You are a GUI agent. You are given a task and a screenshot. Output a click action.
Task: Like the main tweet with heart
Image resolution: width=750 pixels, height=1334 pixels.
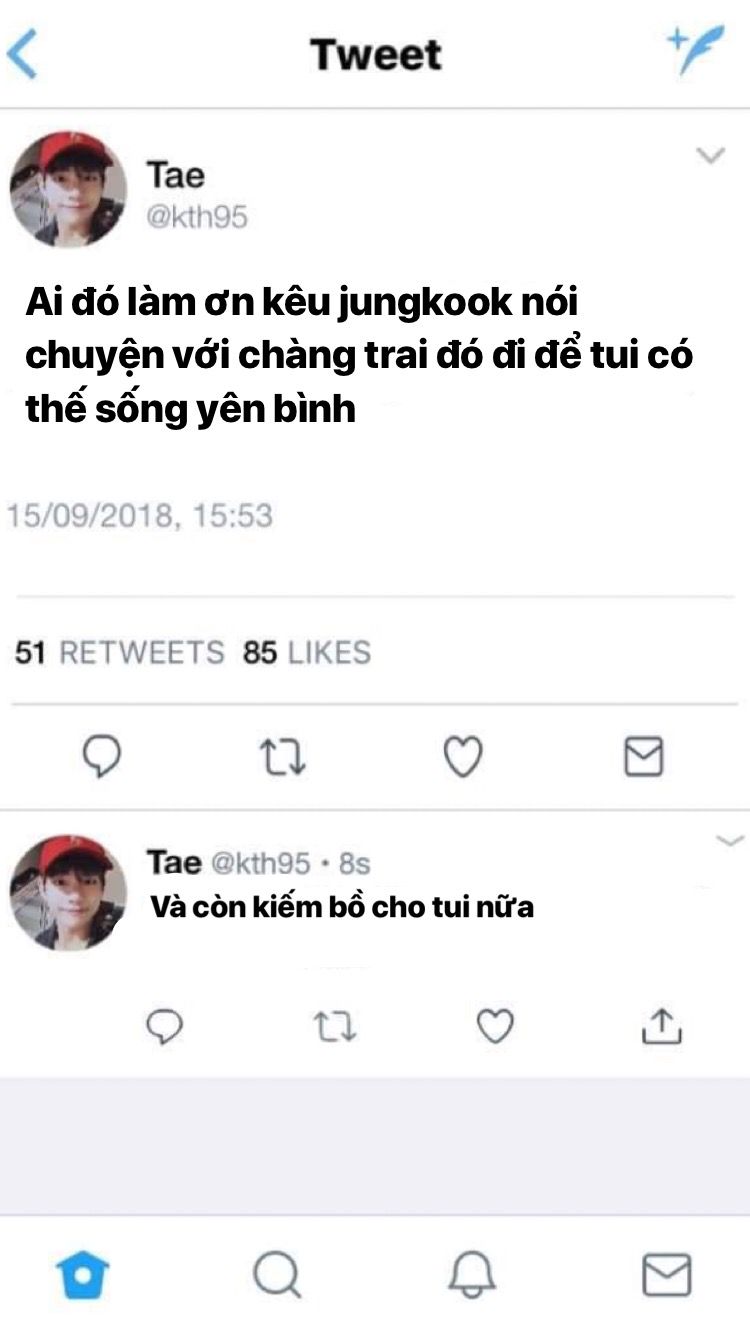(x=463, y=757)
